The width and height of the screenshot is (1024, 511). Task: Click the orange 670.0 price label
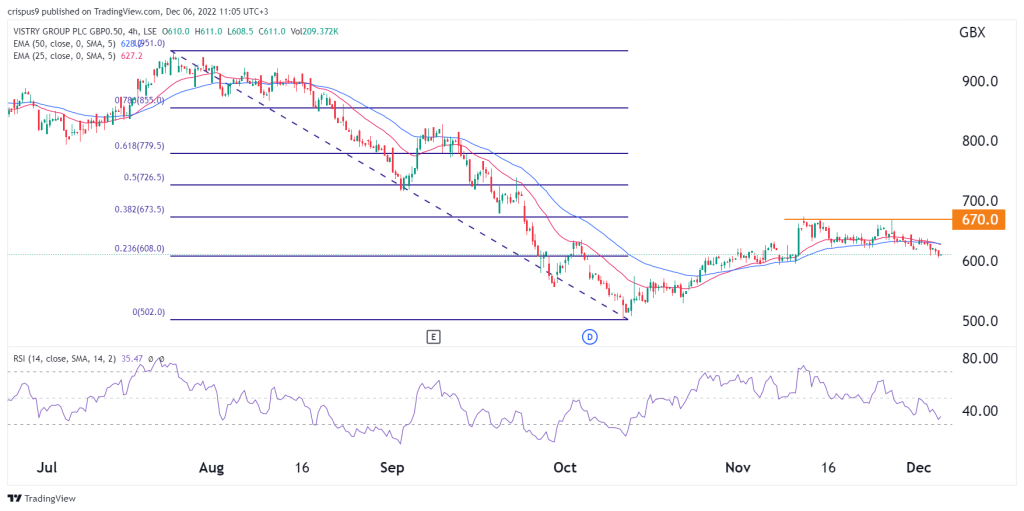coord(978,220)
